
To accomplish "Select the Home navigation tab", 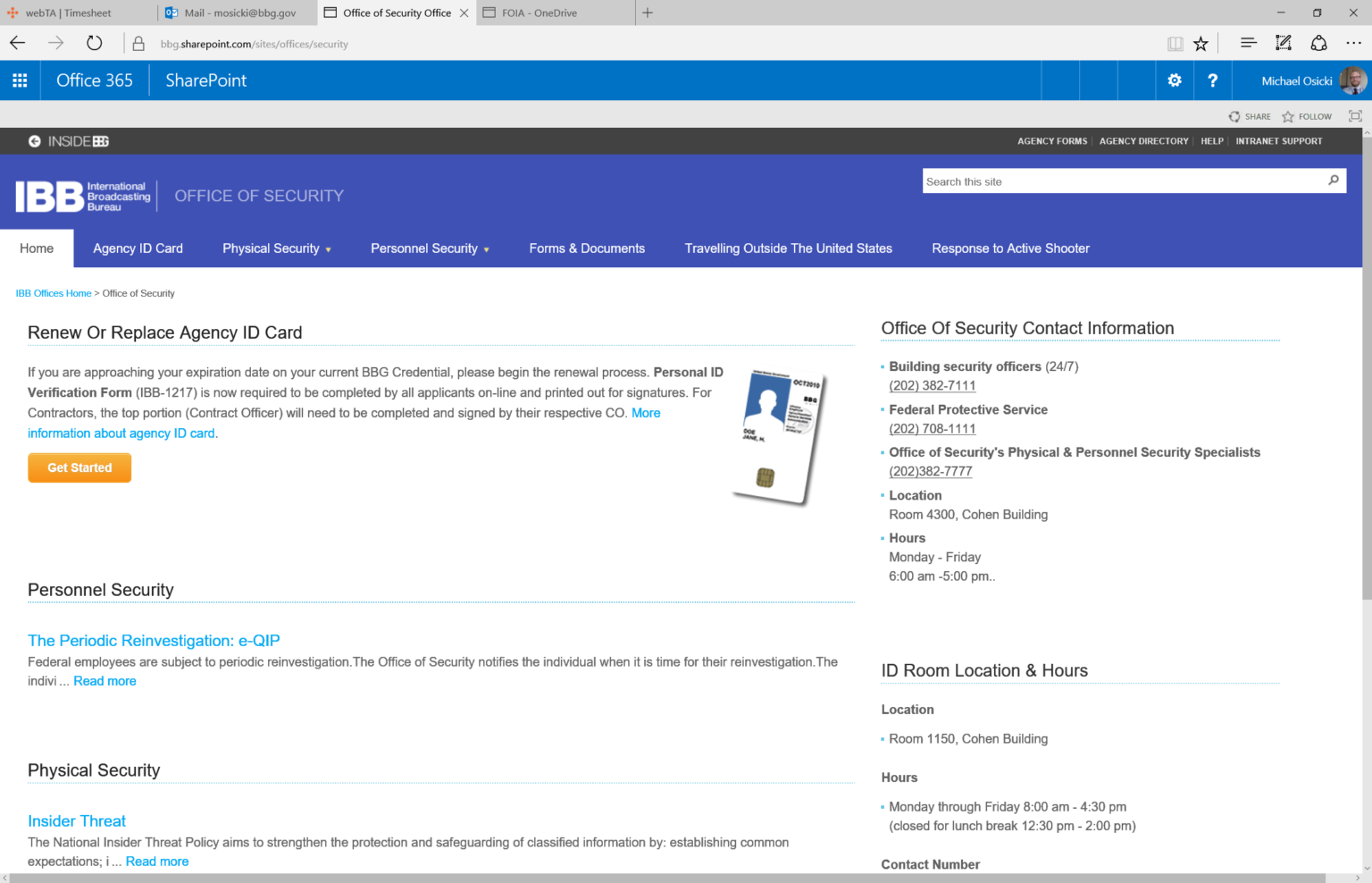I will click(37, 248).
